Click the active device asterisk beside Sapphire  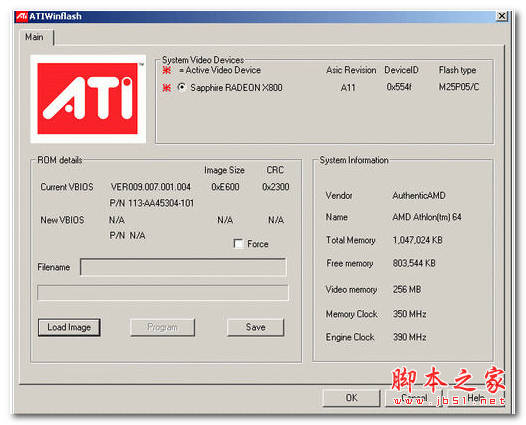[167, 88]
